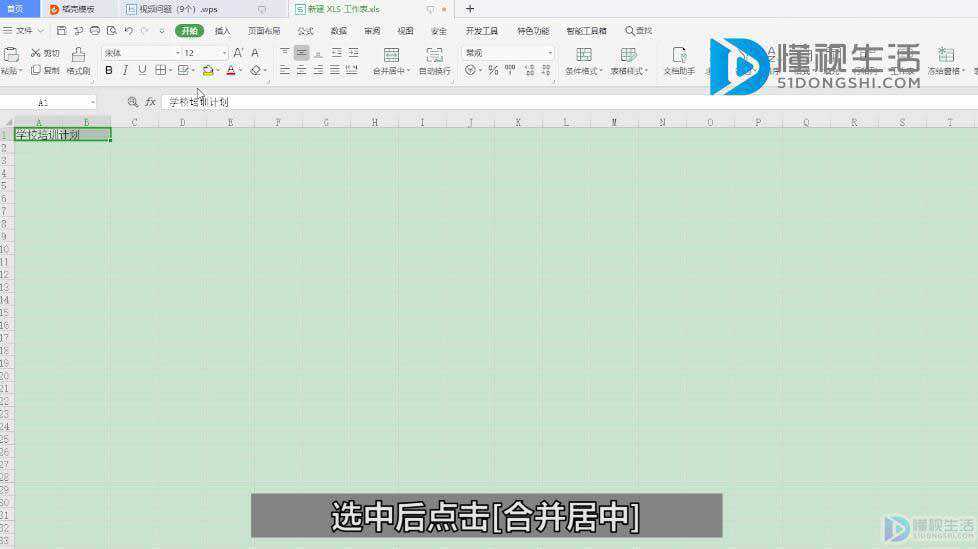Open the Borders dropdown arrow

(x=170, y=71)
